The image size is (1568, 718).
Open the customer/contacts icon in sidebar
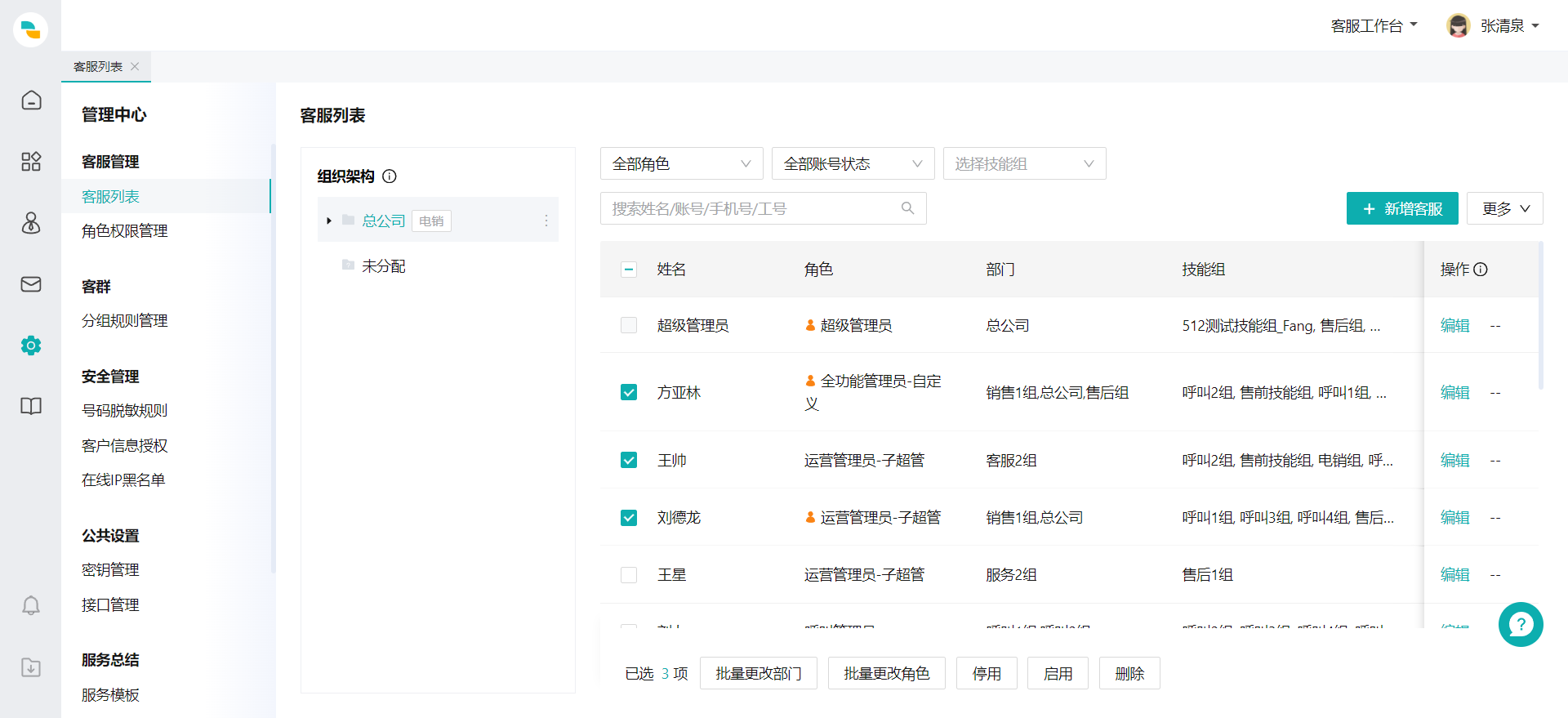click(31, 222)
